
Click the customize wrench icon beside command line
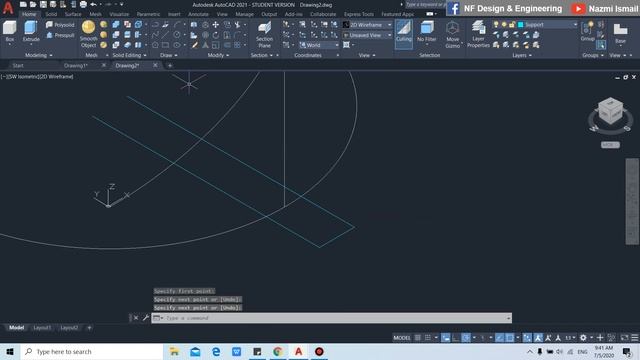[x=146, y=318]
